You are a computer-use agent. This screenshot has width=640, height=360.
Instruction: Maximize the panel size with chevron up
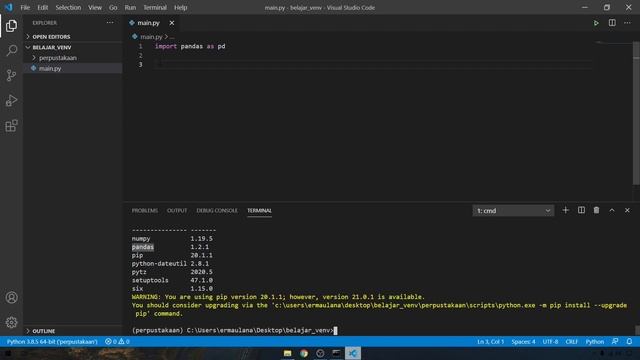coord(612,210)
